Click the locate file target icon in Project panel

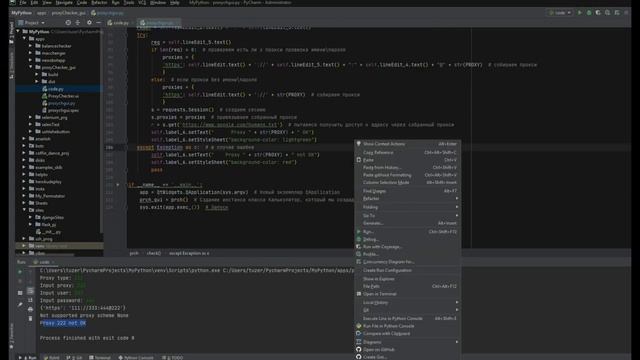[68, 23]
